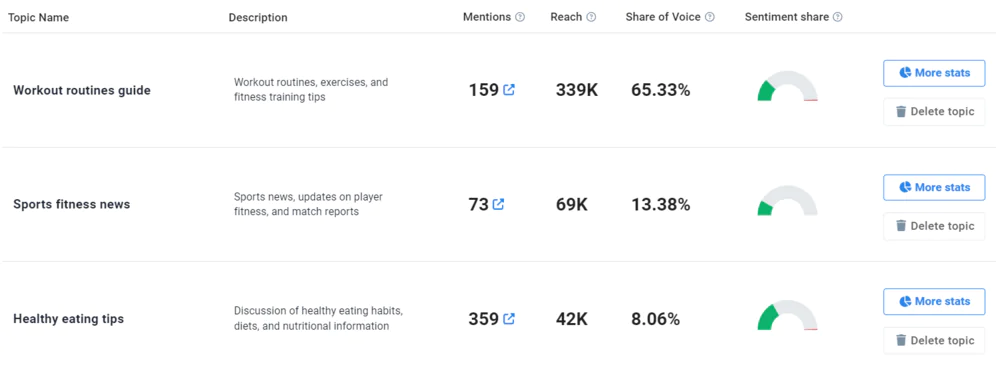Open More stats for Workout routines guide
Image resolution: width=1000 pixels, height=365 pixels.
[934, 73]
